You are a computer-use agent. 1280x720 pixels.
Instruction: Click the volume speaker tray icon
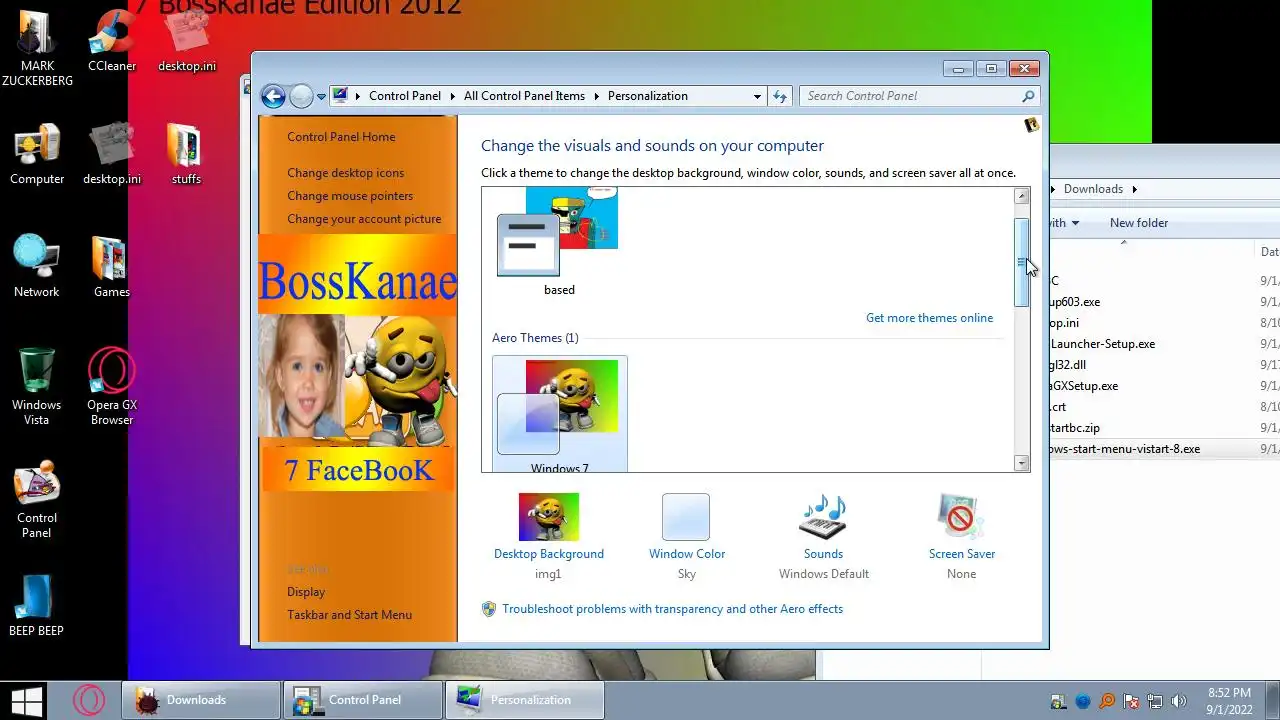tap(1178, 701)
